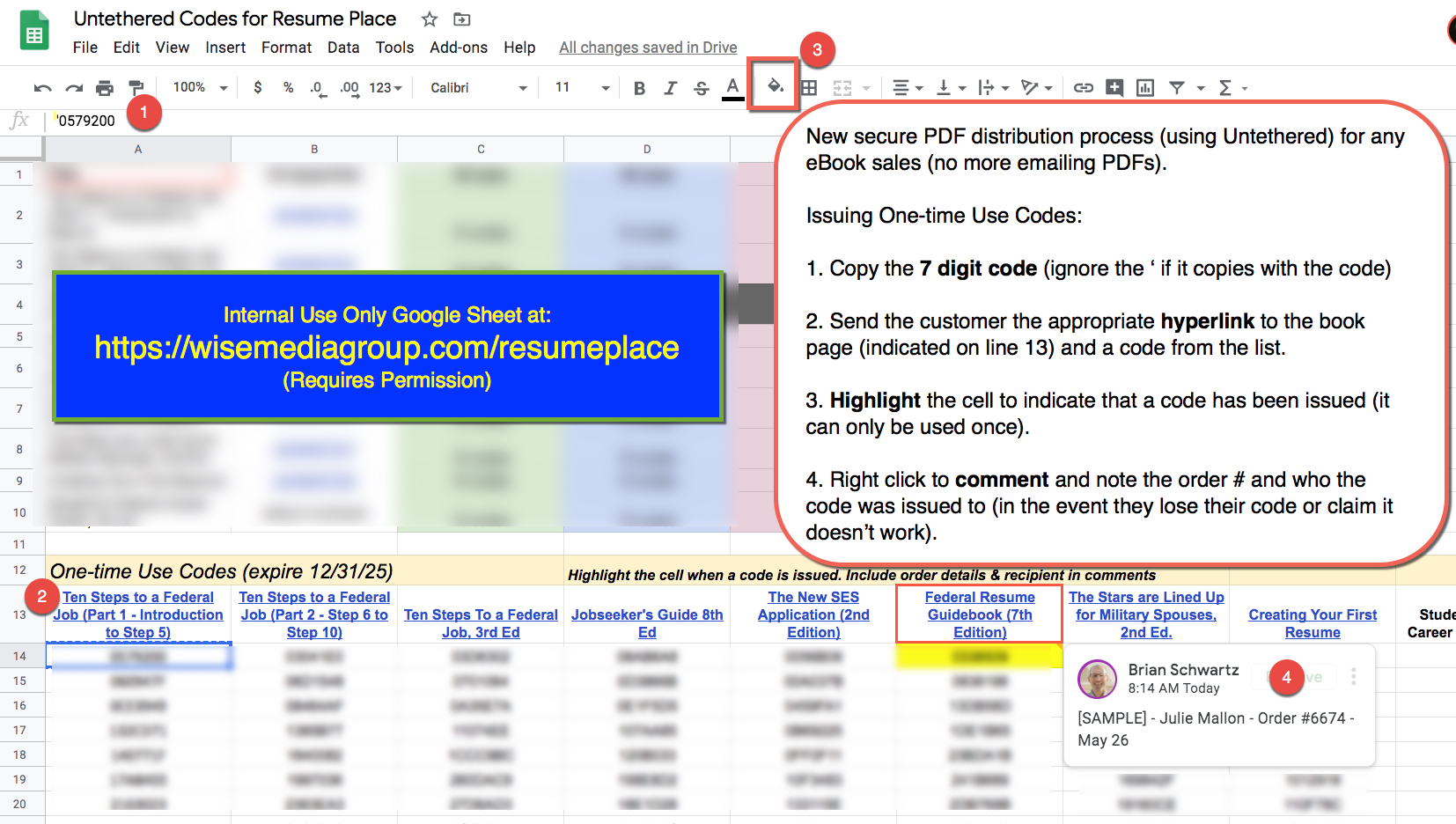Screen dimensions: 1456x824
Task: Open Ten Steps To a Federal Job 3rd Ed link
Action: pyautogui.click(x=481, y=623)
